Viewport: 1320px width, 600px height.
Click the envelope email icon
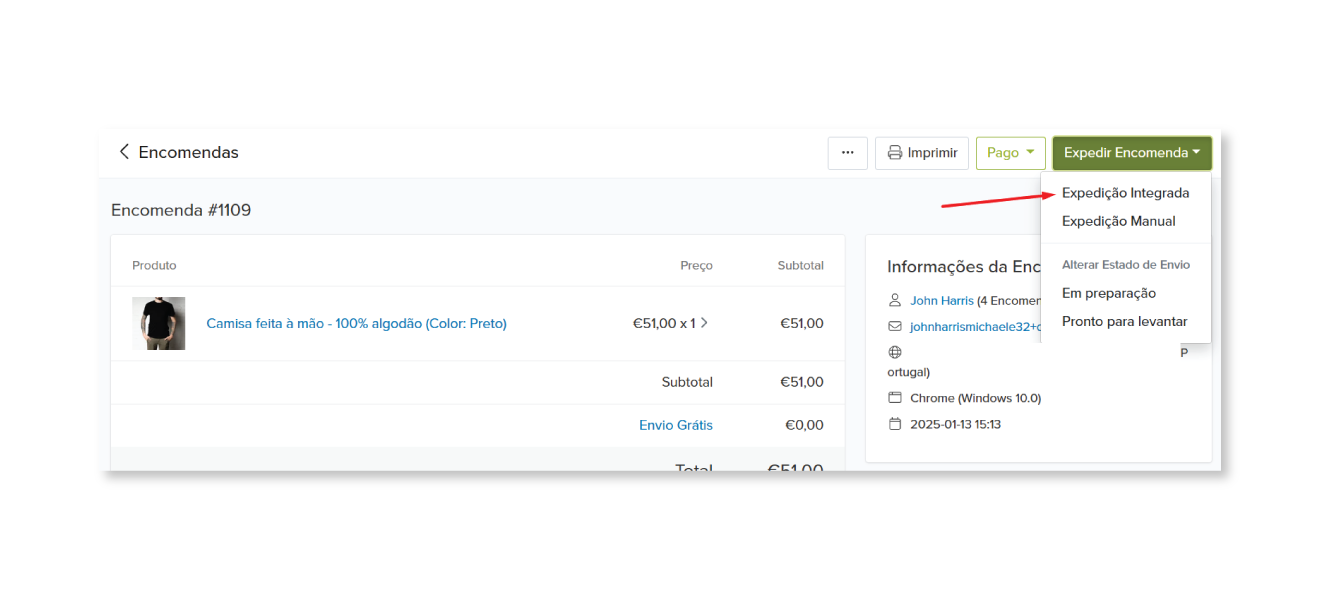(895, 326)
